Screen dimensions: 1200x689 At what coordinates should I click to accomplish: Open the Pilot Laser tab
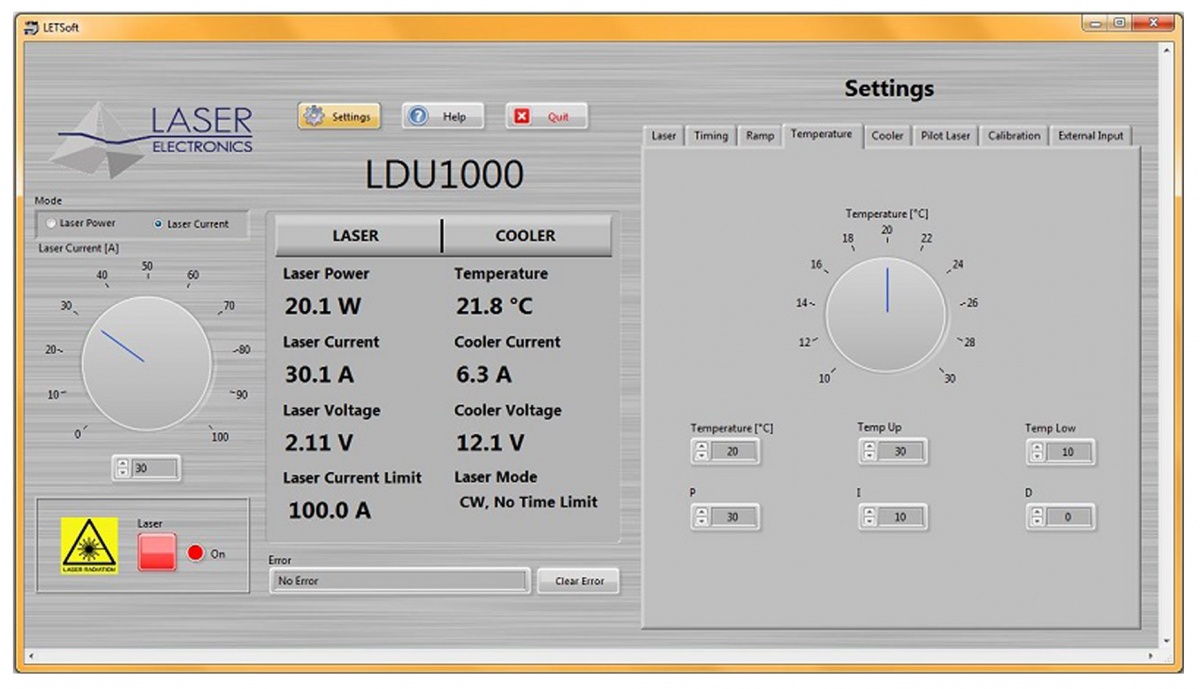point(945,136)
